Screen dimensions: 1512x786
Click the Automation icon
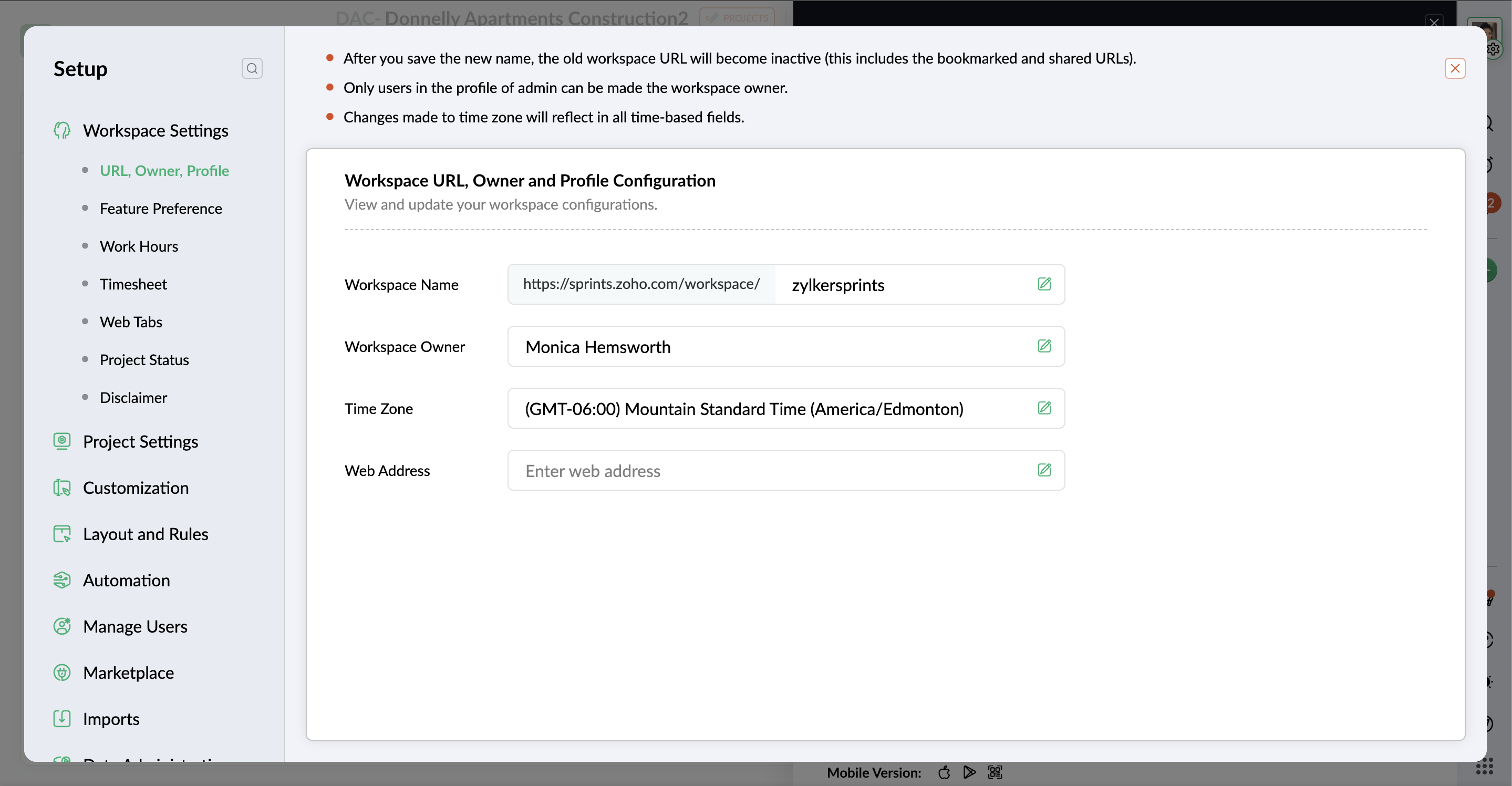[61, 580]
